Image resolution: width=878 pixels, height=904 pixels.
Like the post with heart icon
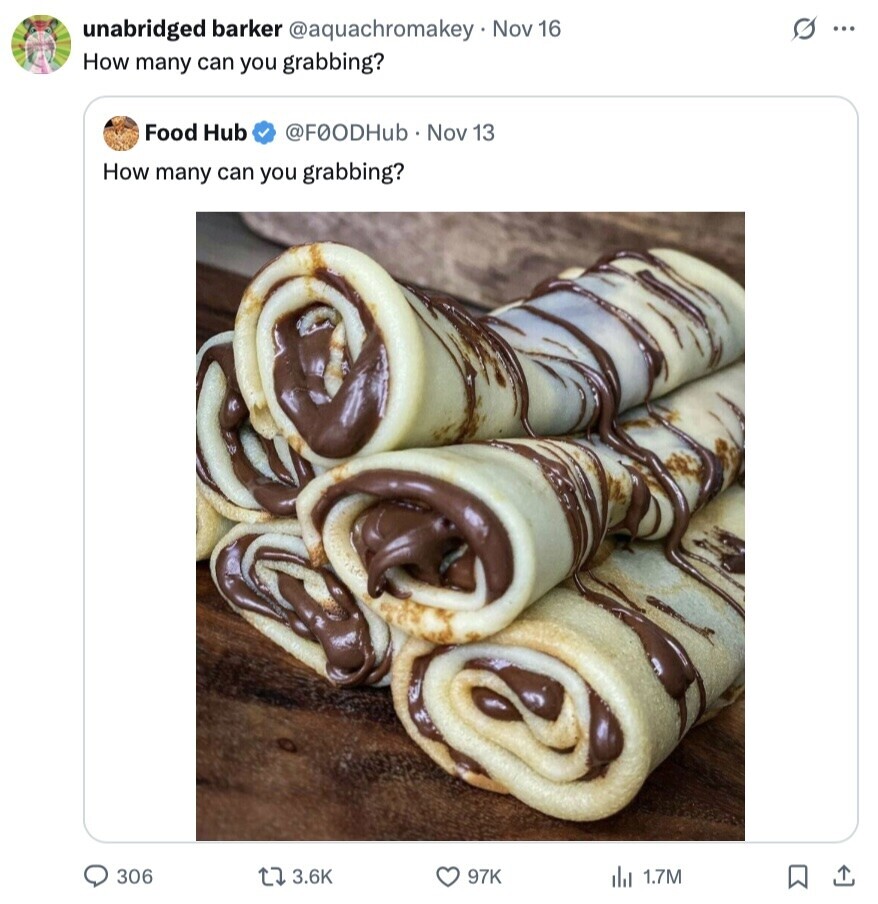click(x=447, y=876)
